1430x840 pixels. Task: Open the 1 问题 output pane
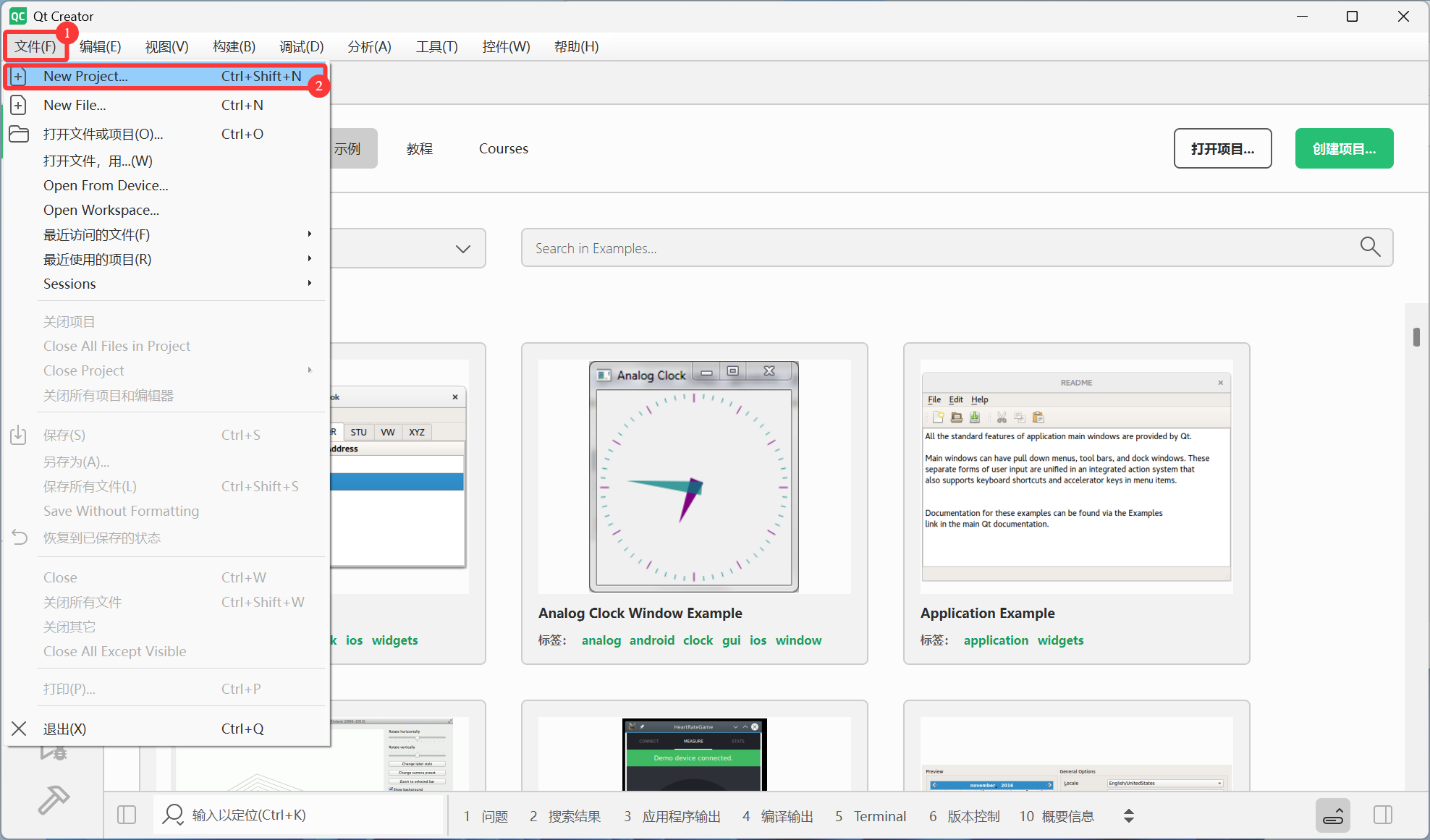point(486,816)
